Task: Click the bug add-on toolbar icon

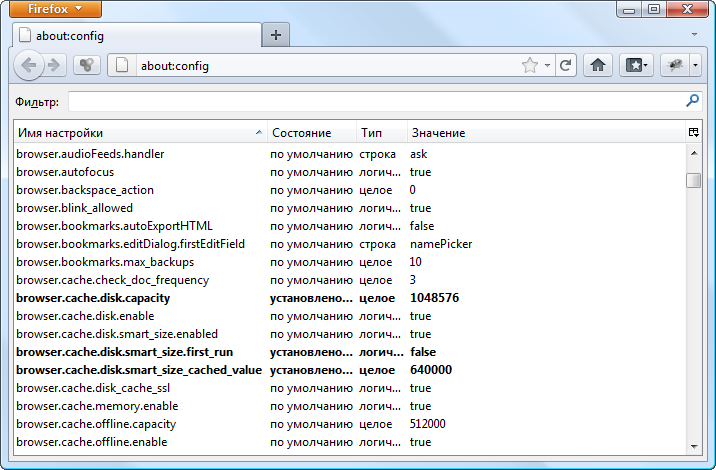Action: click(x=675, y=65)
